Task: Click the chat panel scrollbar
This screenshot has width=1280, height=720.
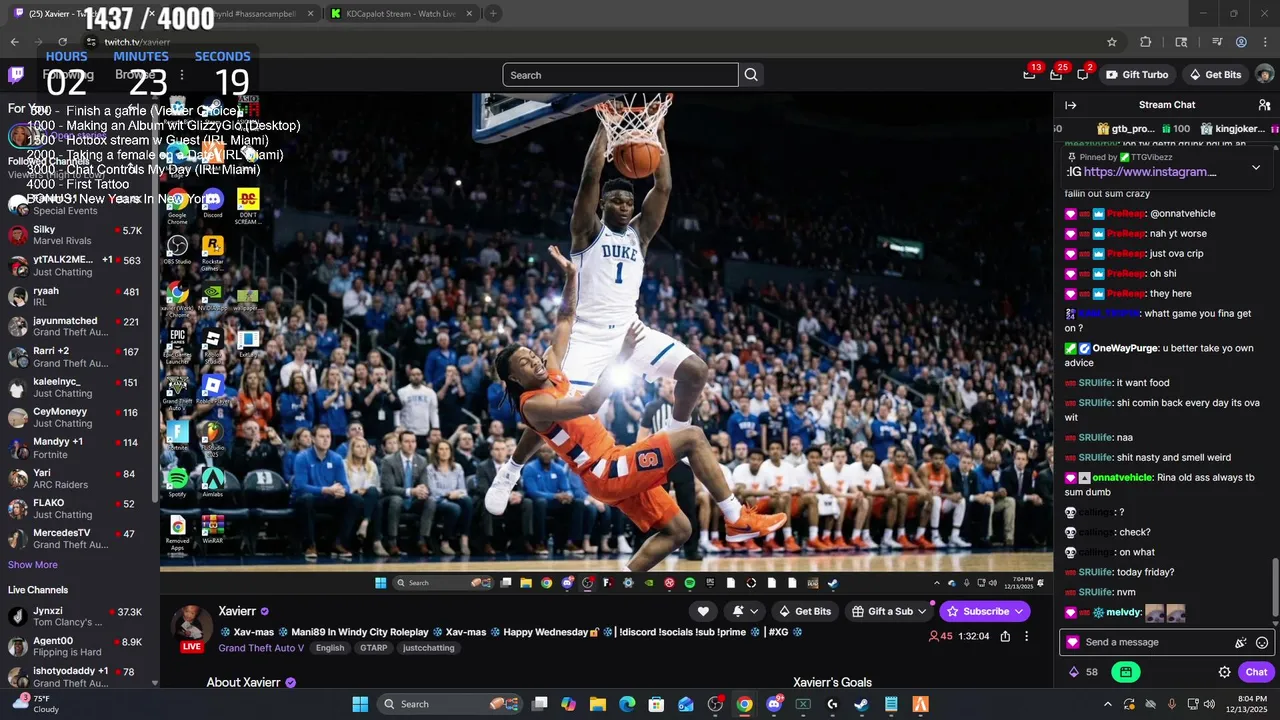Action: point(1275,588)
